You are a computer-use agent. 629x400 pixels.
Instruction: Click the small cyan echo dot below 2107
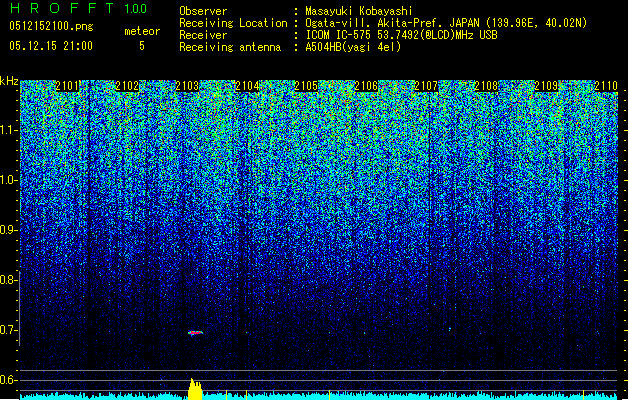[449, 329]
